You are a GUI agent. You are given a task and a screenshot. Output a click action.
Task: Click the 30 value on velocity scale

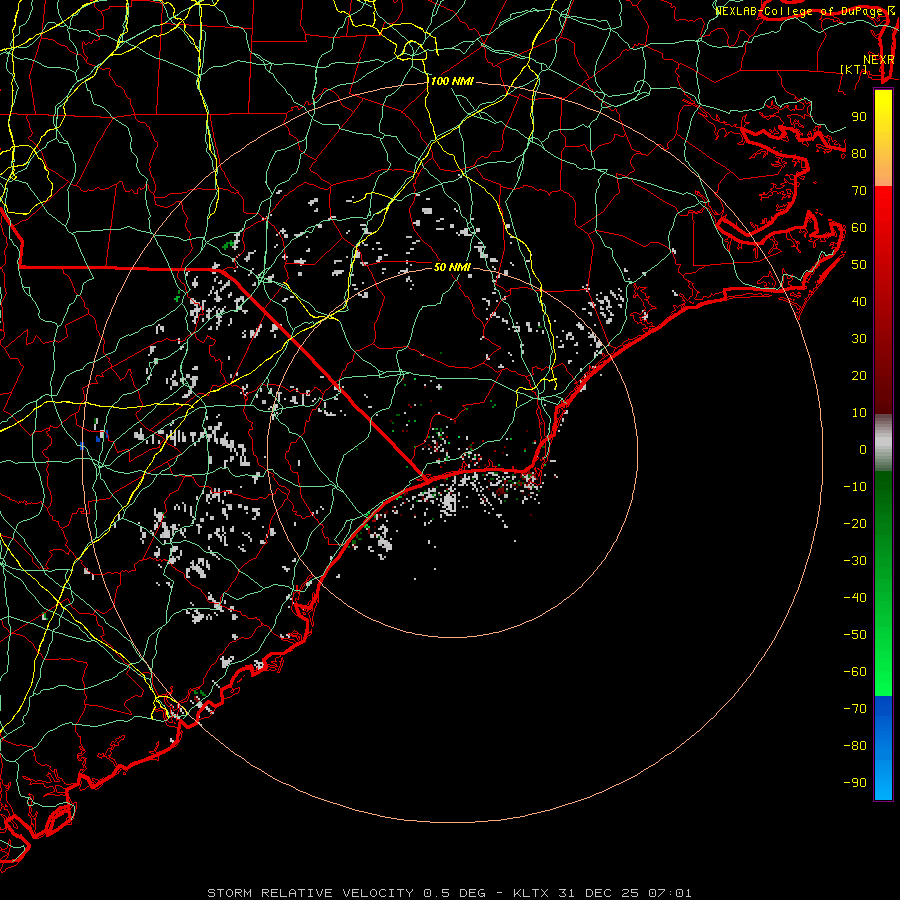tap(859, 339)
